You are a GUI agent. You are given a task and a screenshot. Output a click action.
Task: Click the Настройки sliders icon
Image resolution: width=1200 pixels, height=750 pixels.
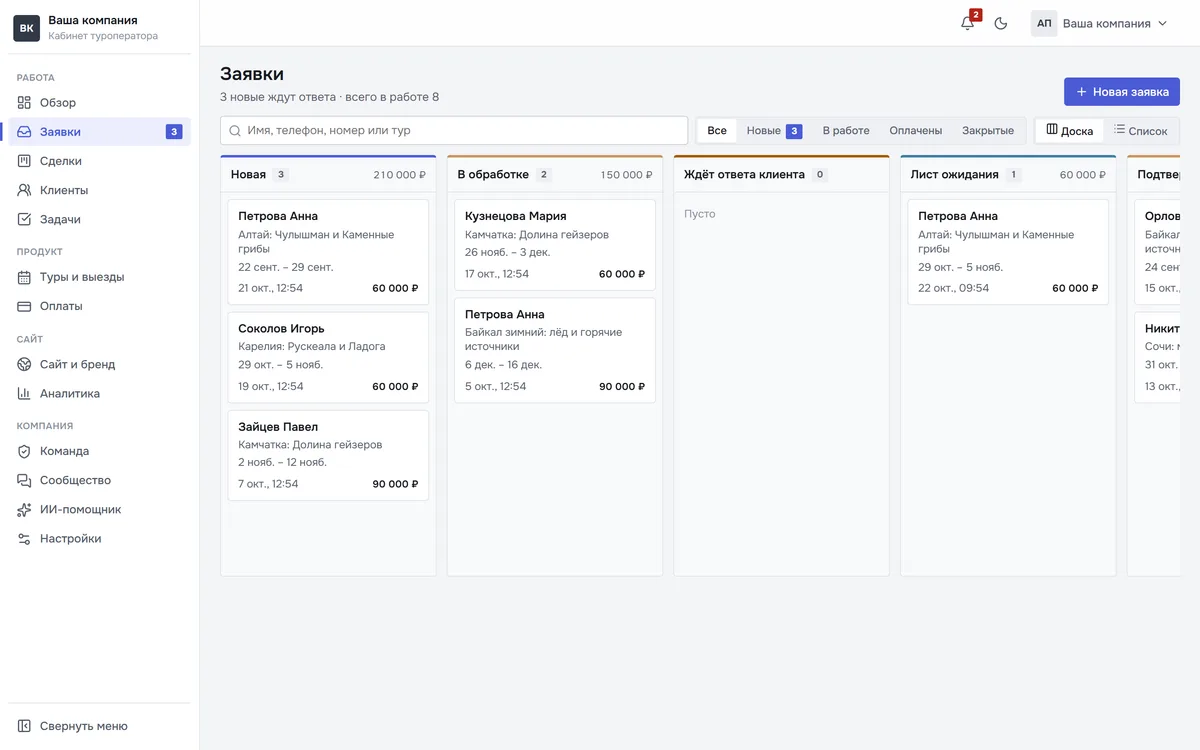[x=25, y=538]
